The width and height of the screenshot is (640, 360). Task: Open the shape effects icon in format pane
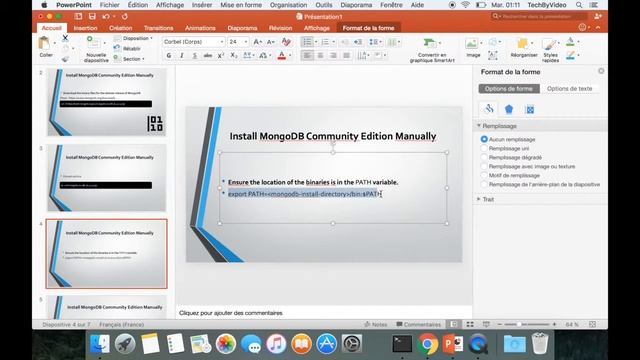coord(509,109)
